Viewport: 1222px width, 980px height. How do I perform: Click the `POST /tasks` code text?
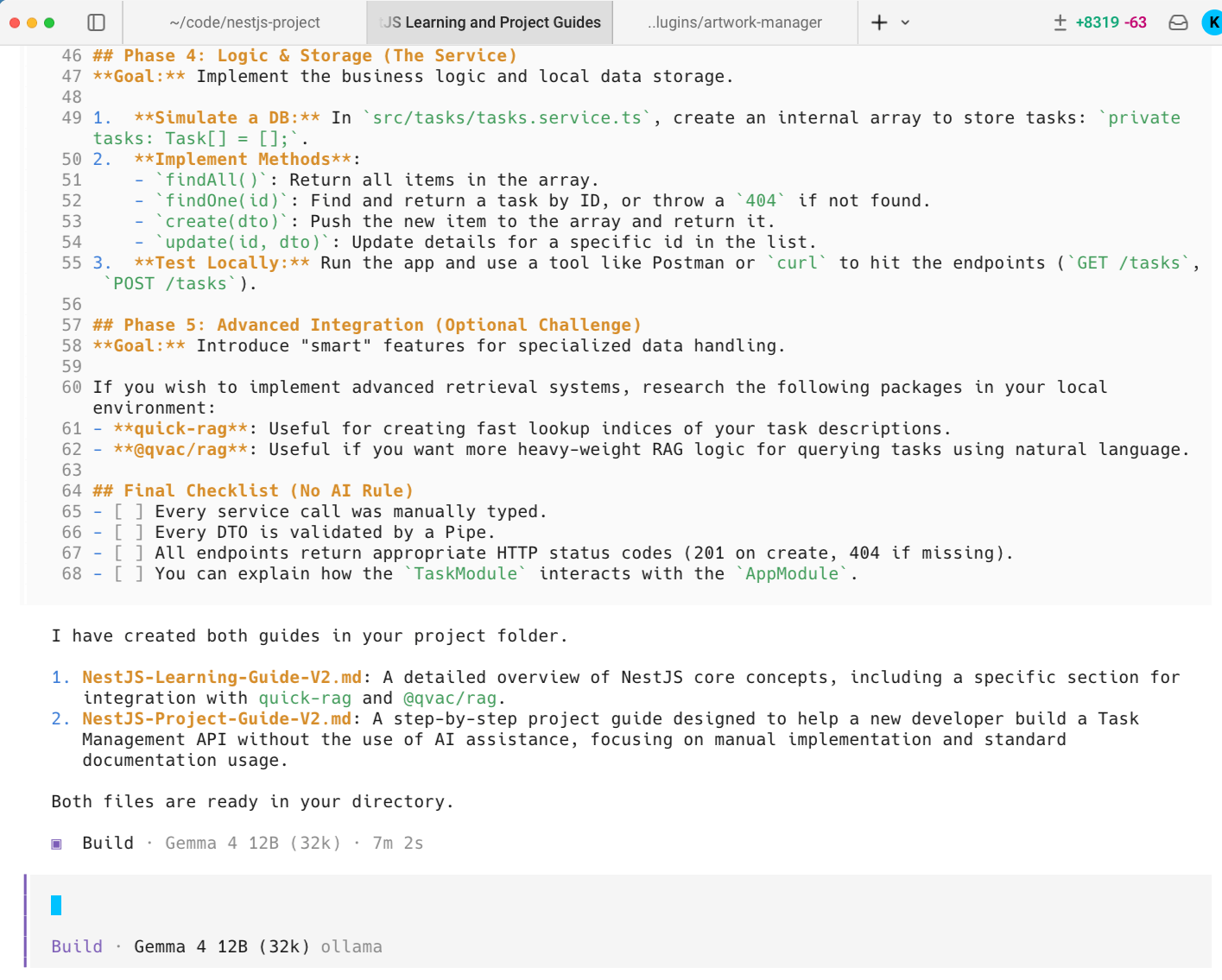tap(170, 283)
